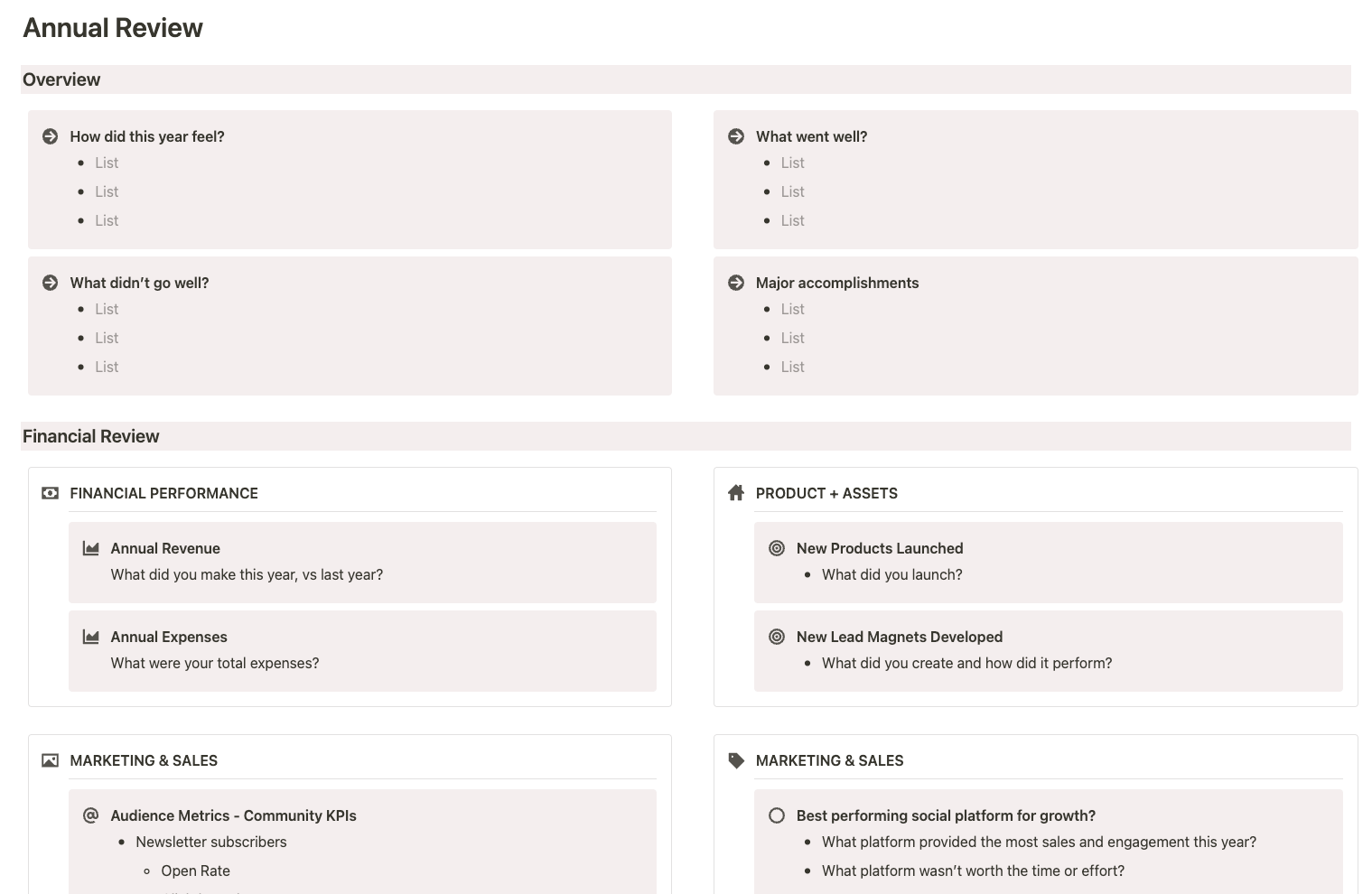The image size is (1372, 894).
Task: Click the Financial Review section heading
Action: tap(90, 436)
